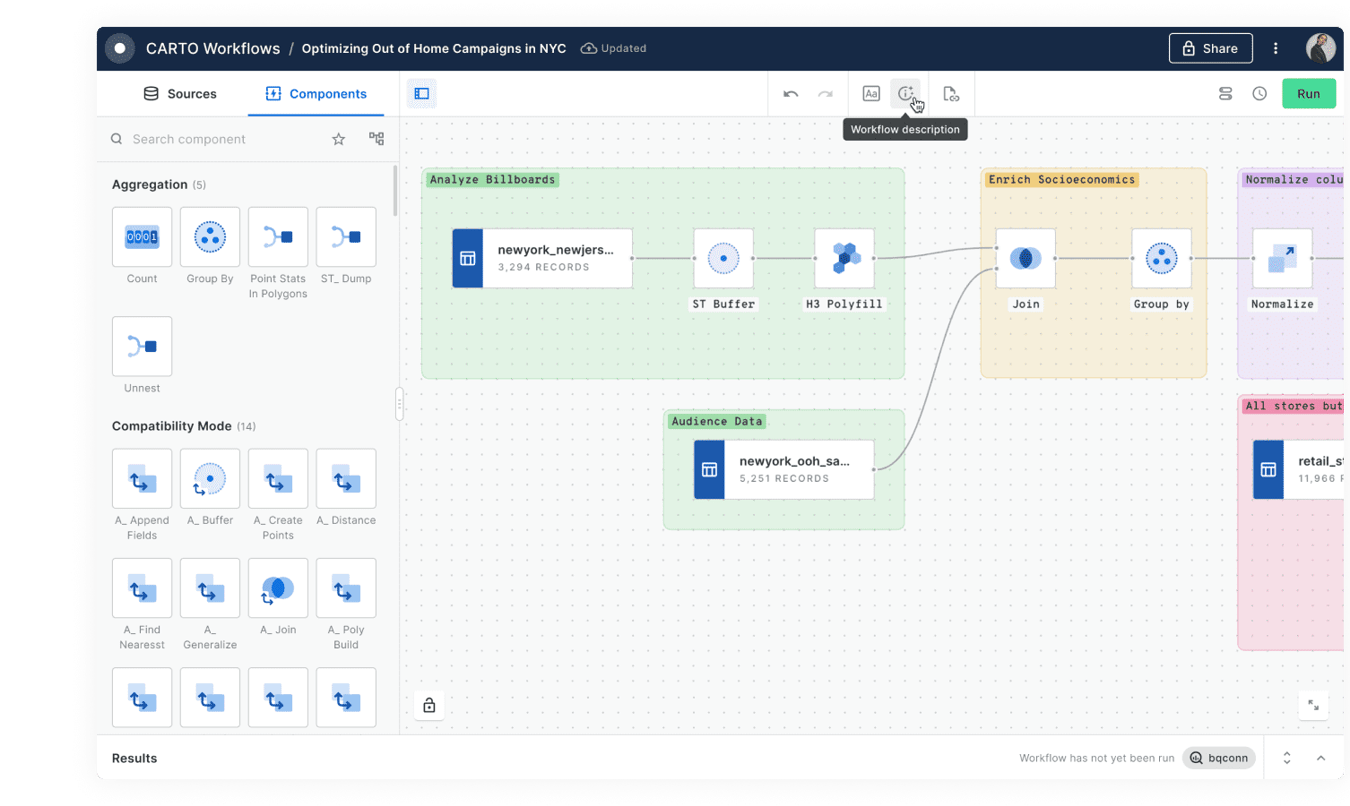The image size is (1350, 806).
Task: Click the Workflow description icon
Action: coord(905,93)
